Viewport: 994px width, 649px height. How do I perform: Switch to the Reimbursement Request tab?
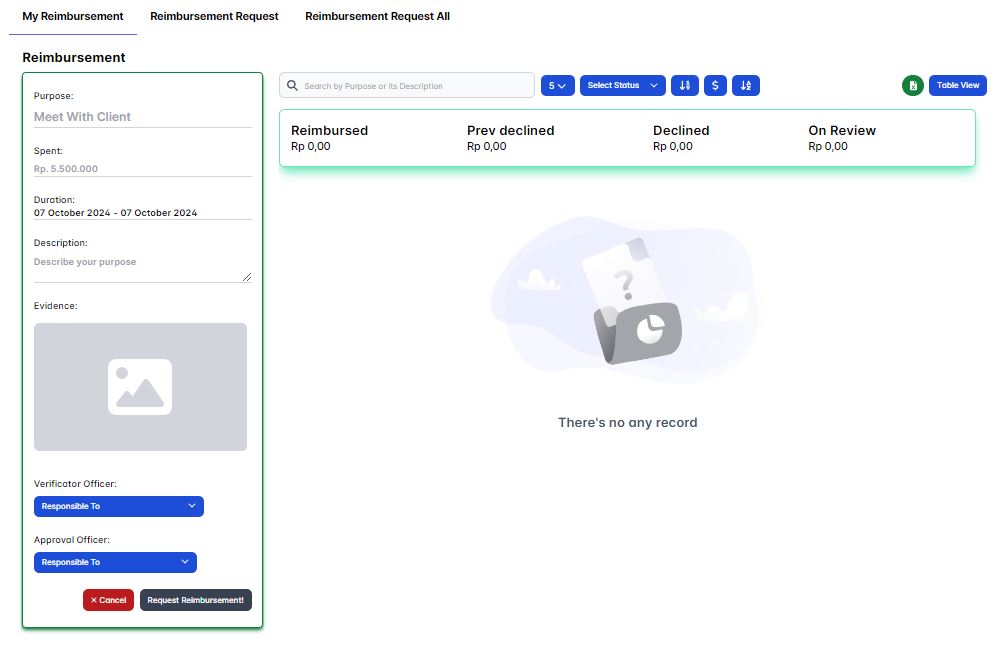(214, 17)
